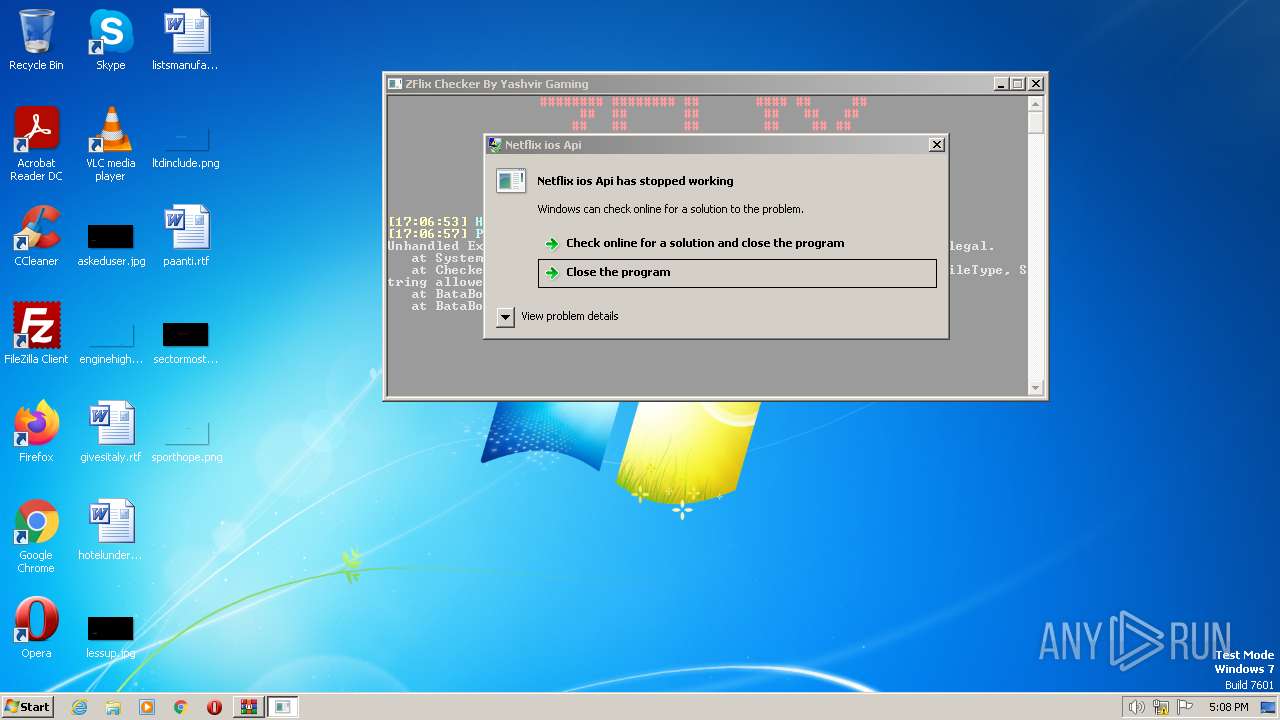Select askeduser.jpg file on desktop
This screenshot has width=1280, height=720.
(110, 245)
